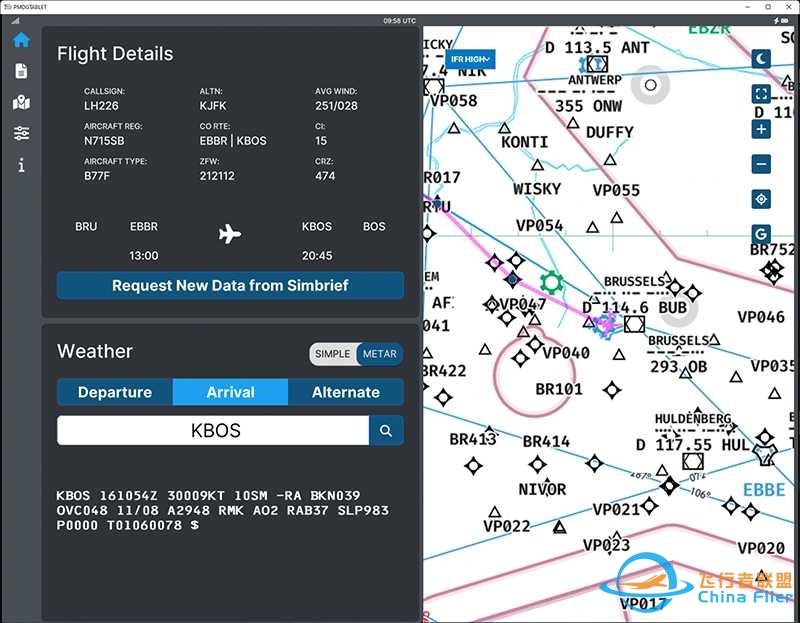Select the HUL VOR symbol on map
This screenshot has width=800, height=623.
[x=692, y=461]
